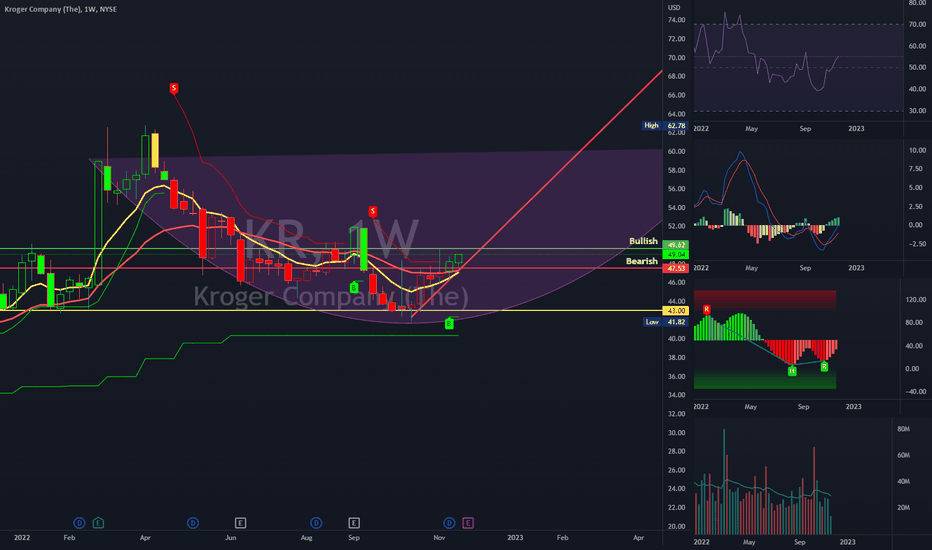Click the green earnings E marker near Feb

[x=98, y=523]
